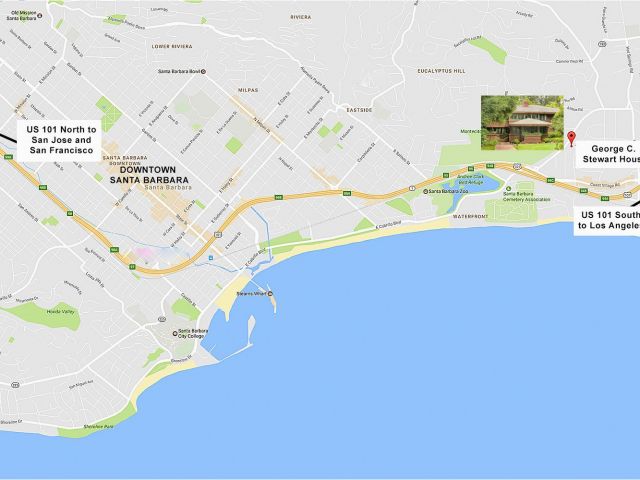Click the Eucalyptus Hill neighborhood label
This screenshot has width=640, height=480.
[441, 71]
